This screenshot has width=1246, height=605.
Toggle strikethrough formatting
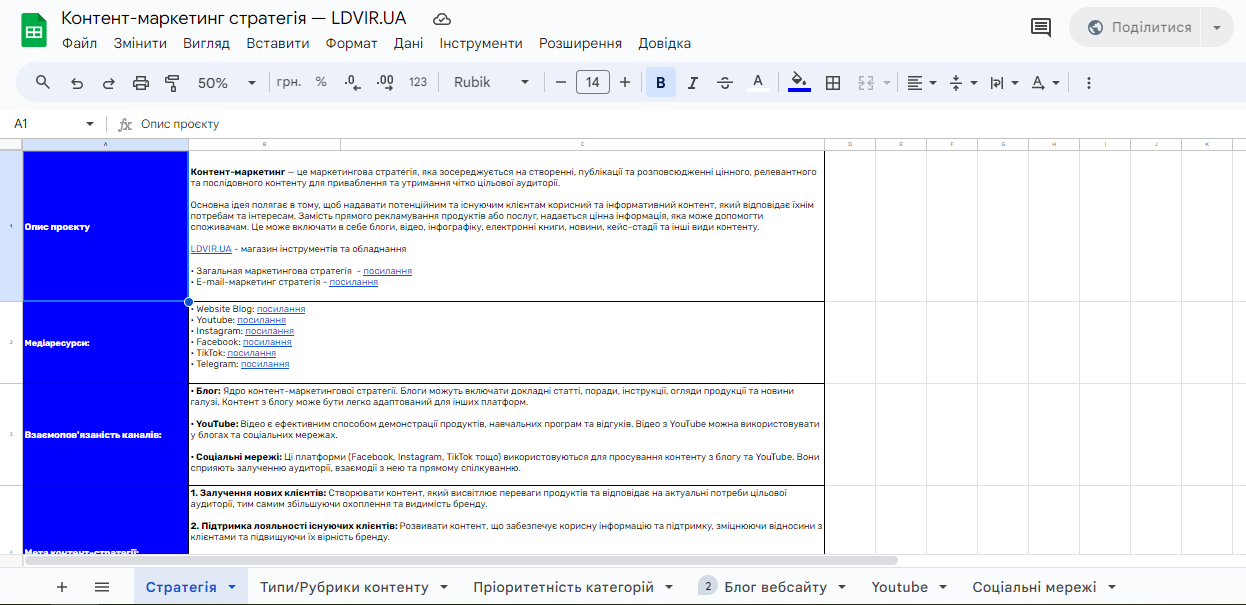725,83
